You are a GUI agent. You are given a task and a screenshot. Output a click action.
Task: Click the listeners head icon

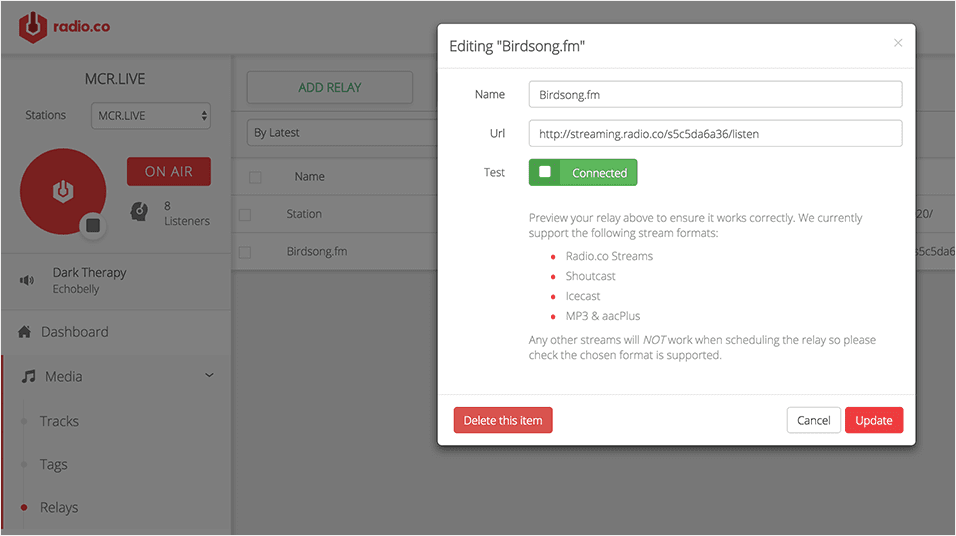(x=140, y=212)
